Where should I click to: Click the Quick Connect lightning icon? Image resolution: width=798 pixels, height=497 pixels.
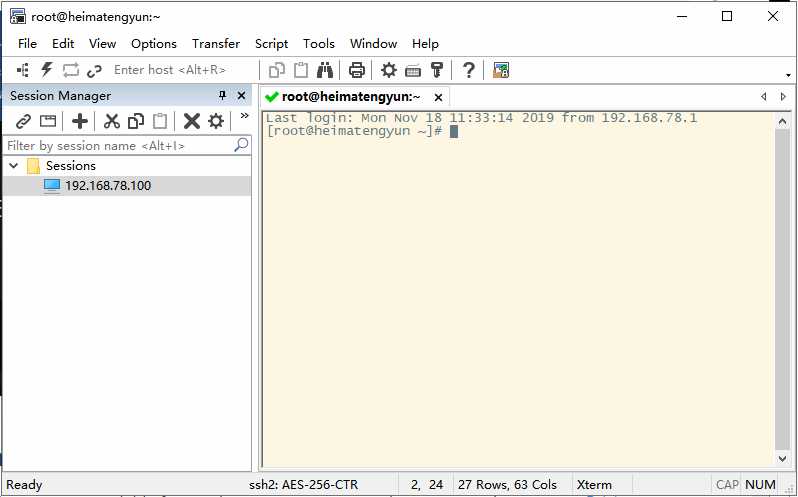[x=47, y=70]
